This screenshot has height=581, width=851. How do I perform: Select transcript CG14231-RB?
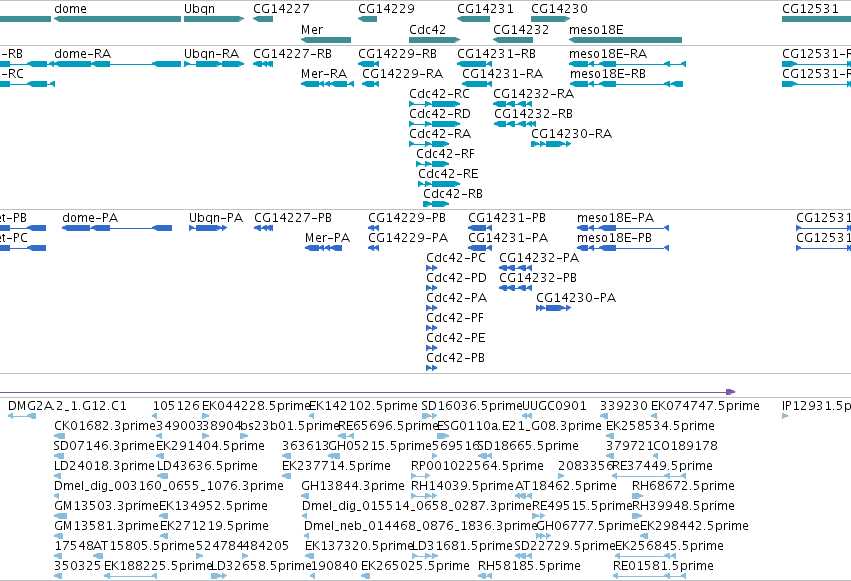(475, 64)
